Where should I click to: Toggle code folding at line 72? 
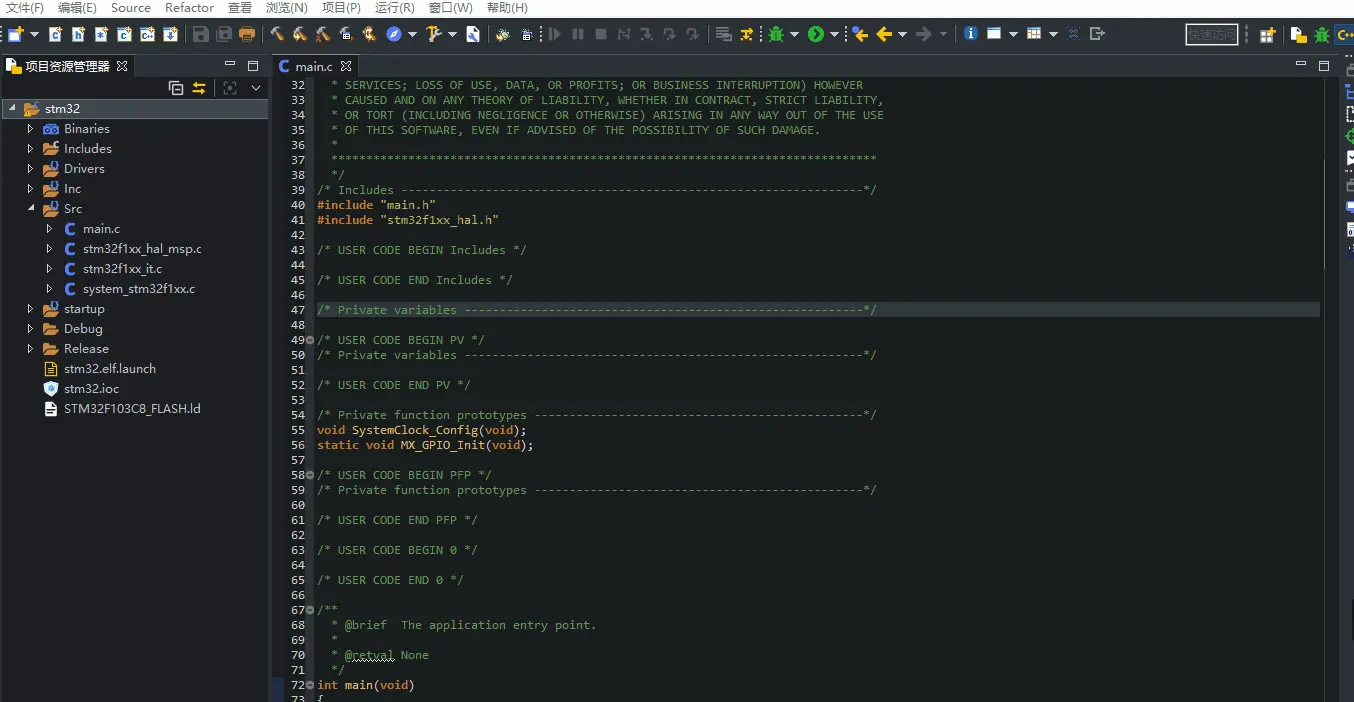[310, 685]
